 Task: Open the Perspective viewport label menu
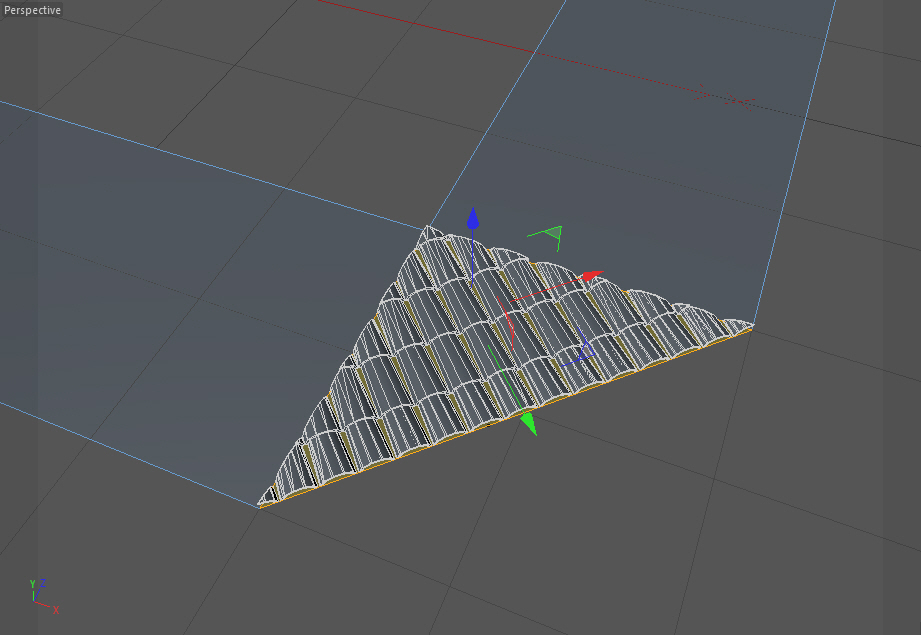coord(32,10)
